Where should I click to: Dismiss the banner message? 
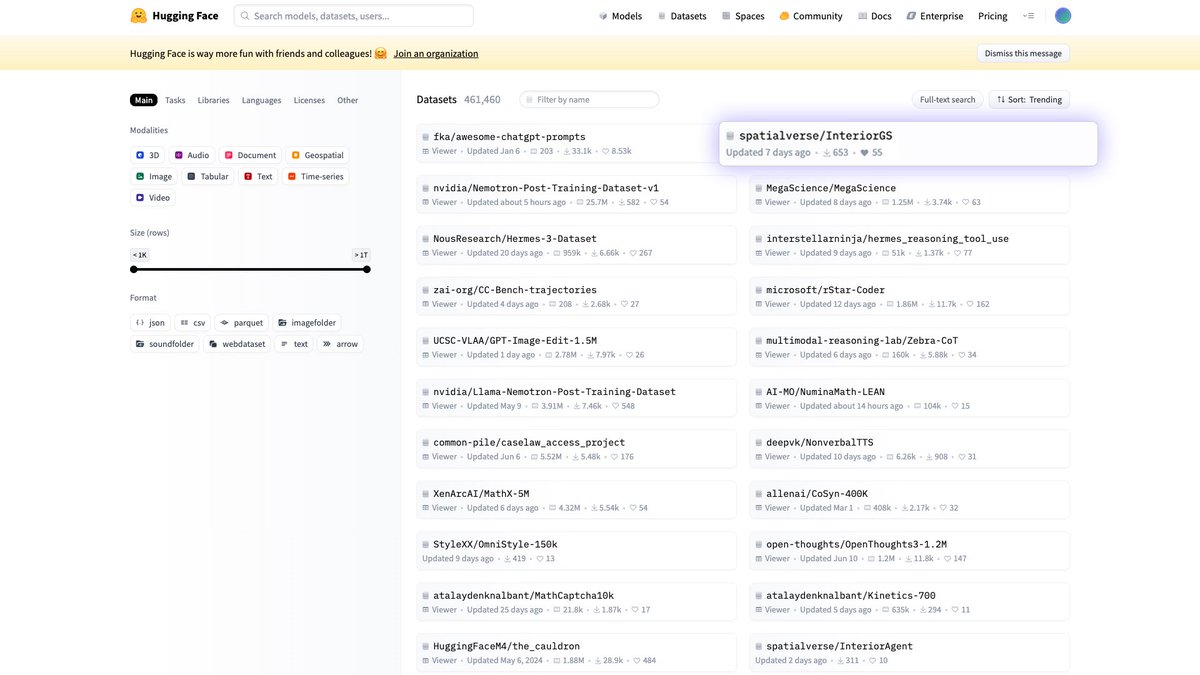point(1023,53)
